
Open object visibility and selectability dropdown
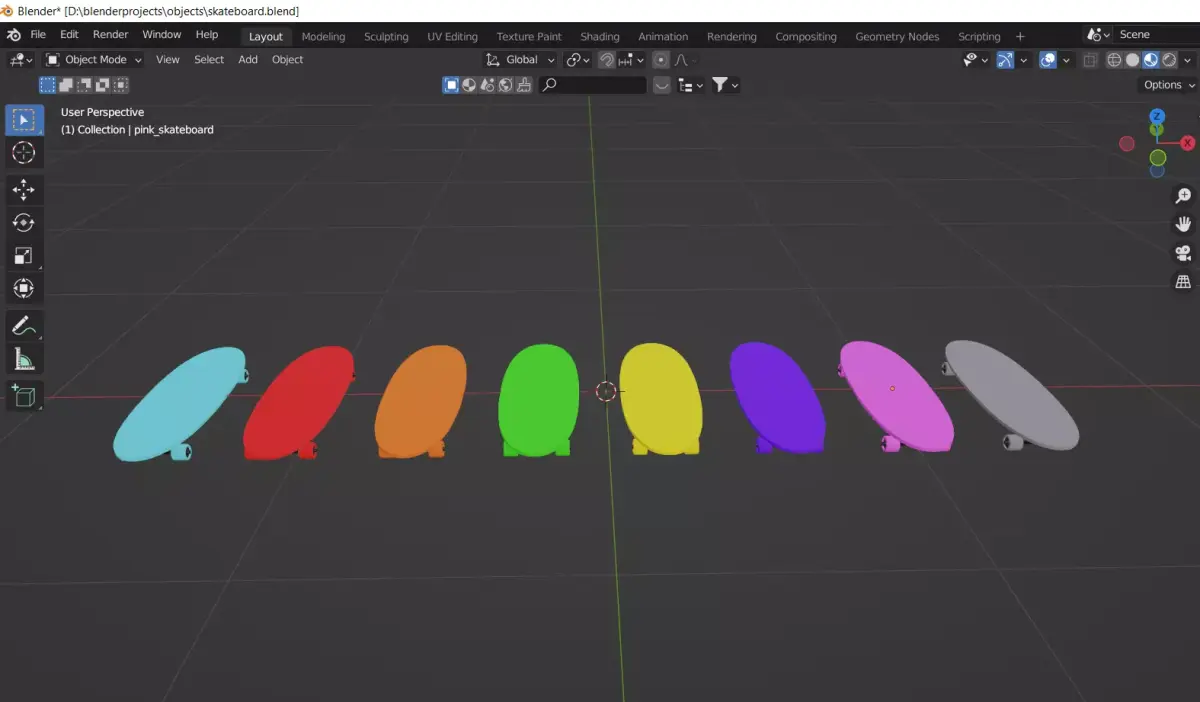(975, 60)
